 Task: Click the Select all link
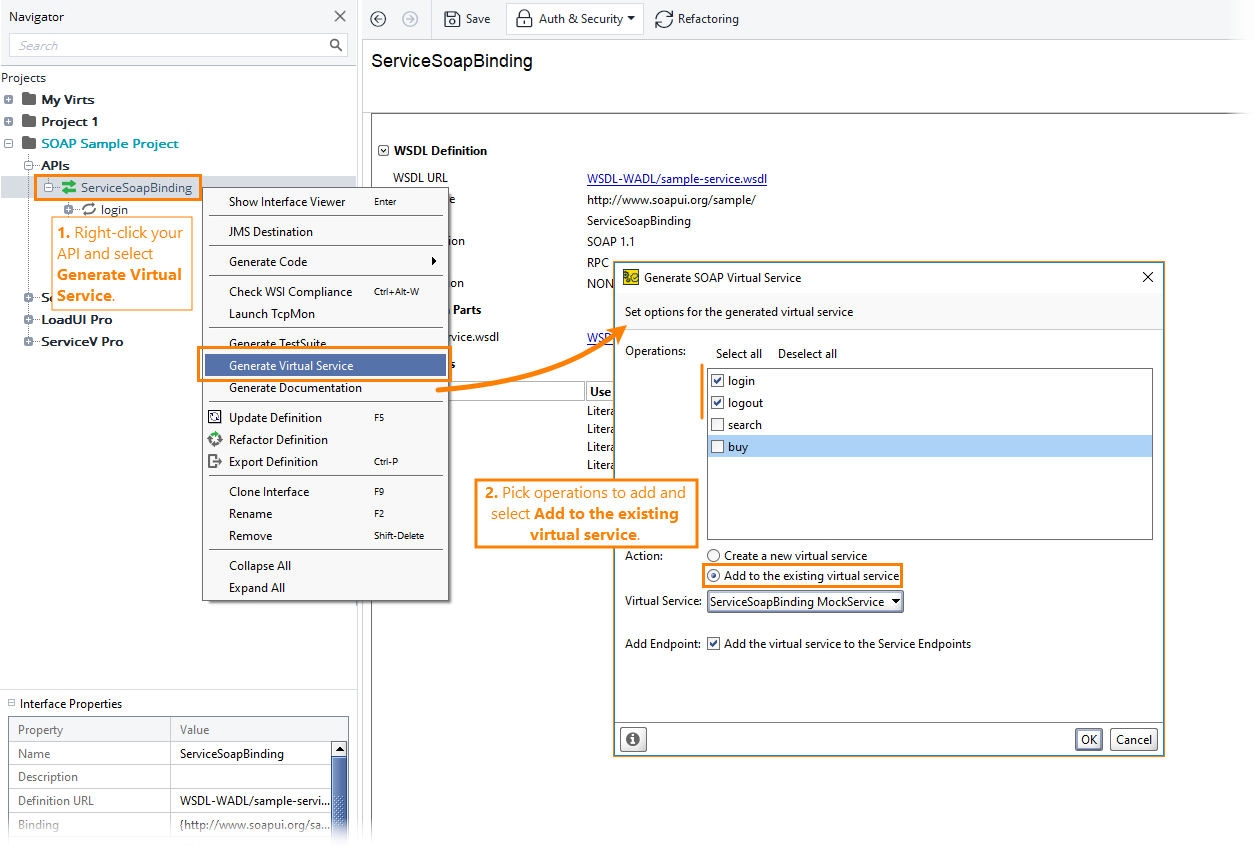tap(739, 353)
